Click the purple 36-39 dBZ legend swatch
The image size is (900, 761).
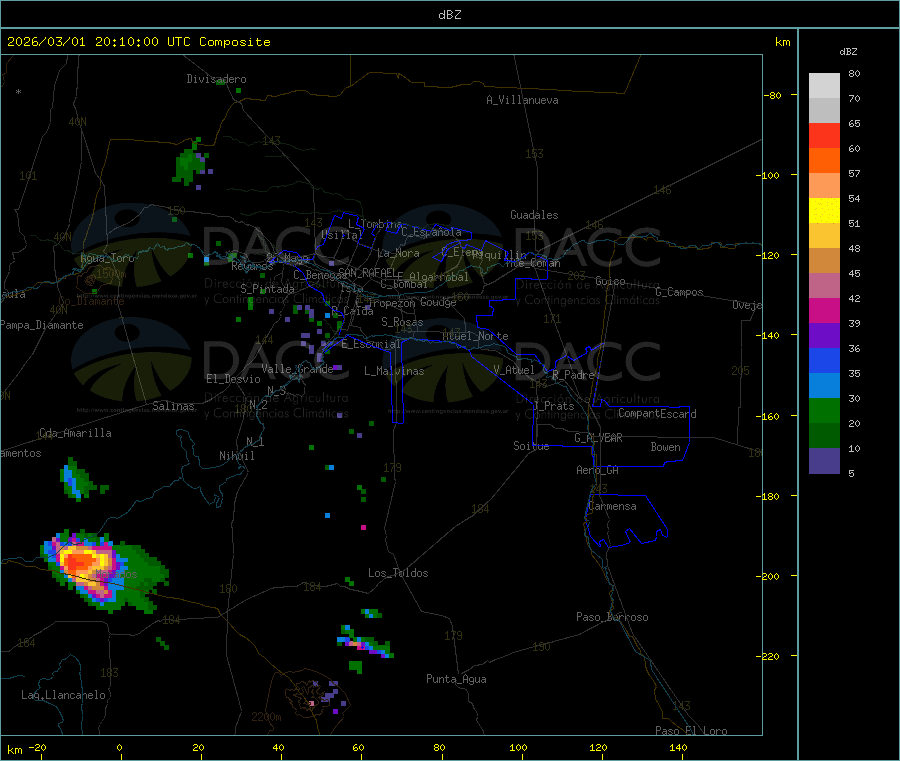point(824,336)
